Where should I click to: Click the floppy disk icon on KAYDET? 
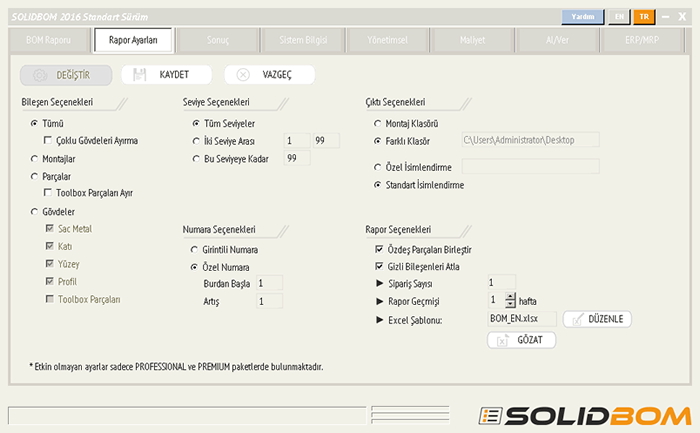140,75
